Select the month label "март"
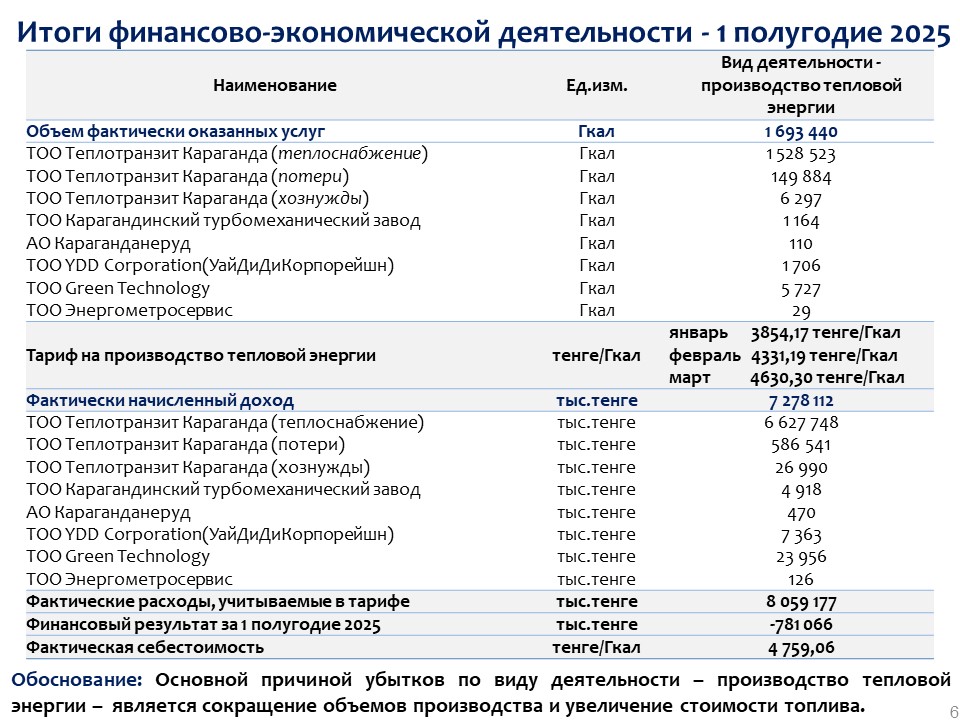 coord(689,378)
